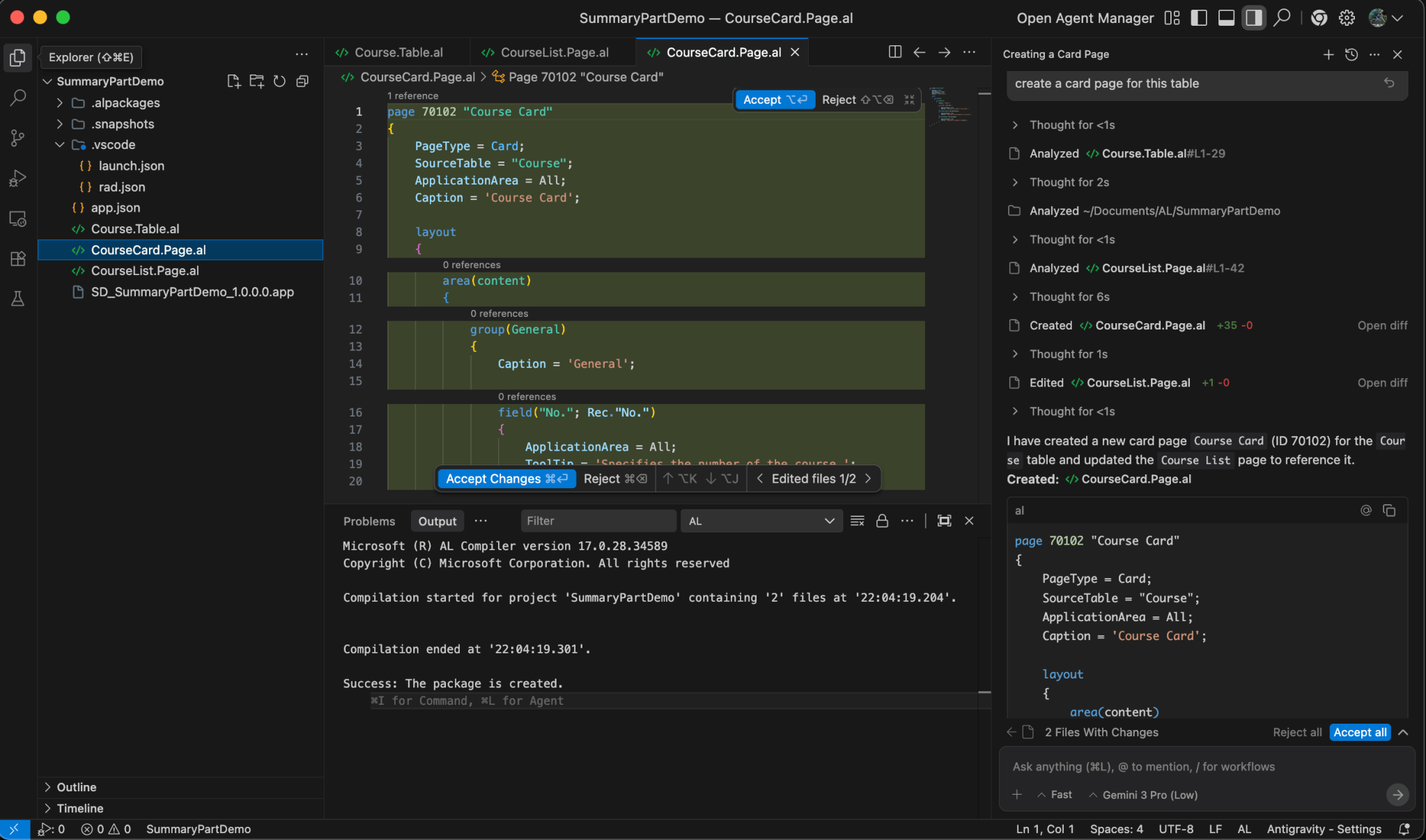The height and width of the screenshot is (840, 1426).
Task: Click Accept all in agent panel
Action: [x=1360, y=732]
